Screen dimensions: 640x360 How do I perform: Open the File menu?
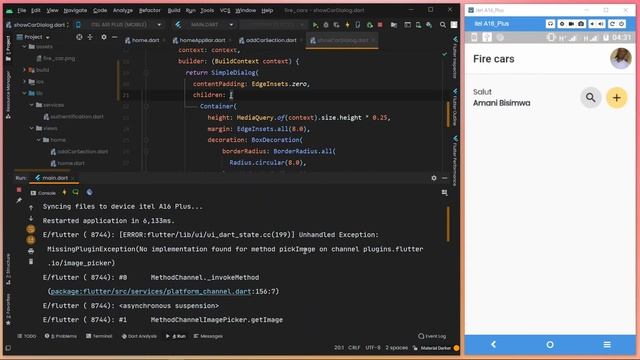[22, 10]
